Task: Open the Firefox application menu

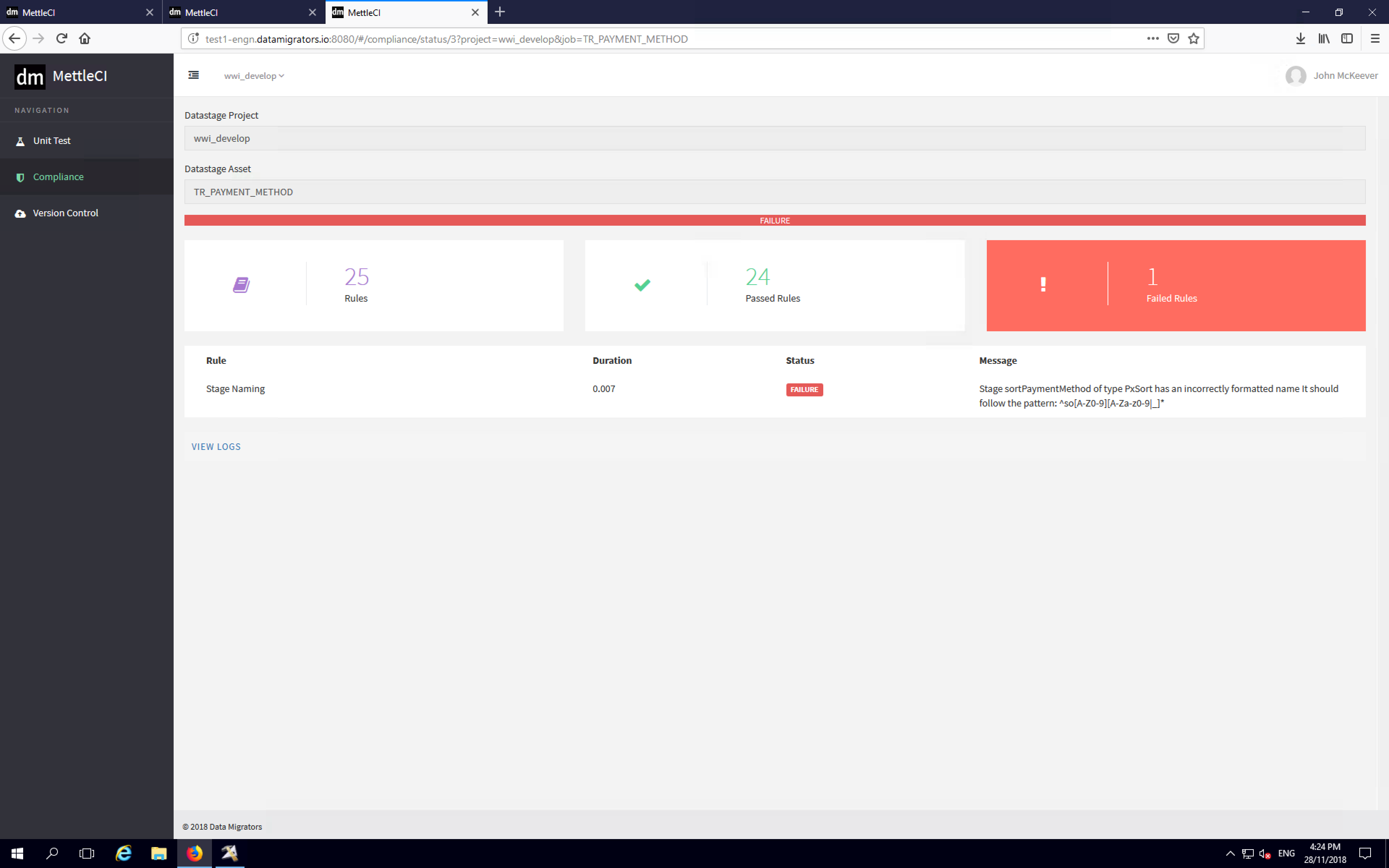Action: (x=1376, y=38)
